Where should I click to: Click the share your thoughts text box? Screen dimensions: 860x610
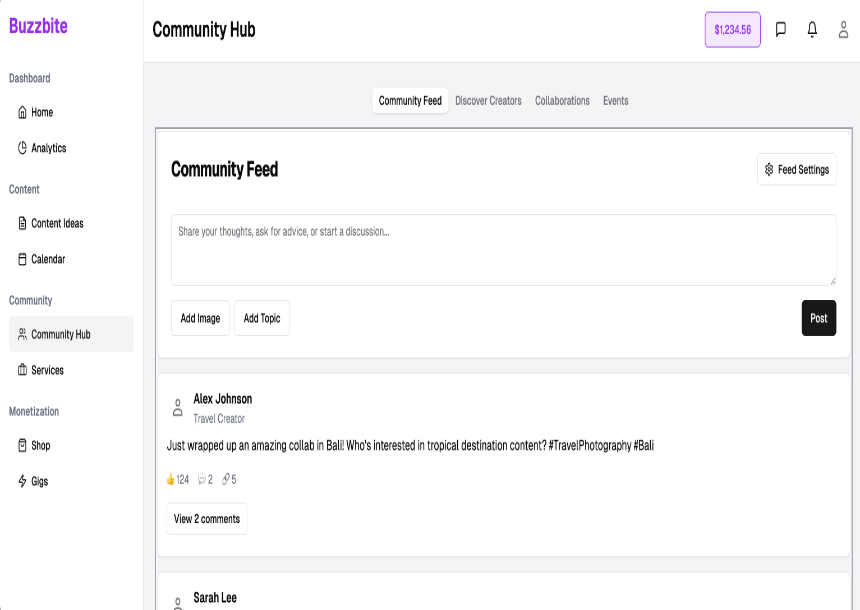pos(503,250)
